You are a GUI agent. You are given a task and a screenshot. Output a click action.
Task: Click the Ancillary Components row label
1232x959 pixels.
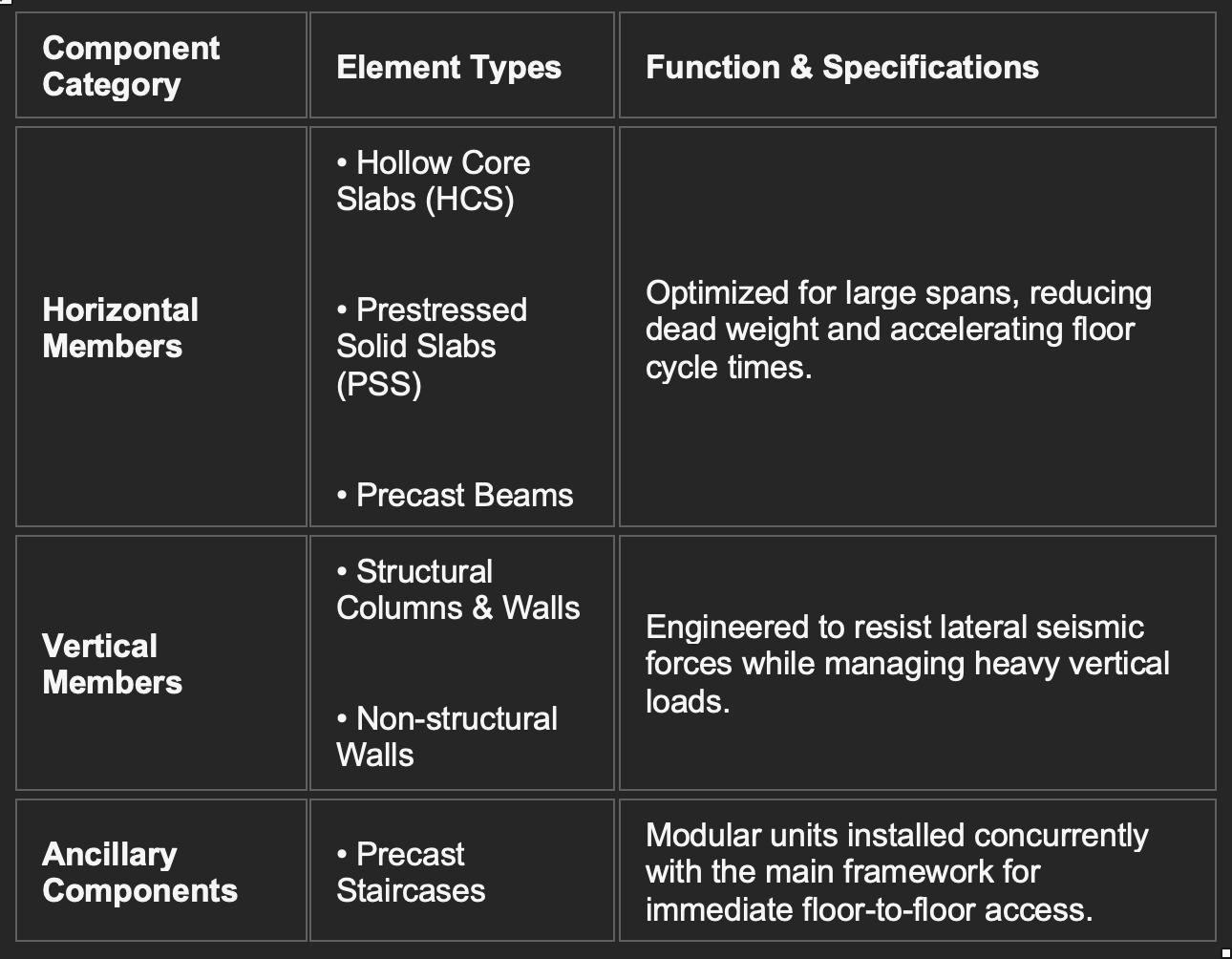pos(140,872)
